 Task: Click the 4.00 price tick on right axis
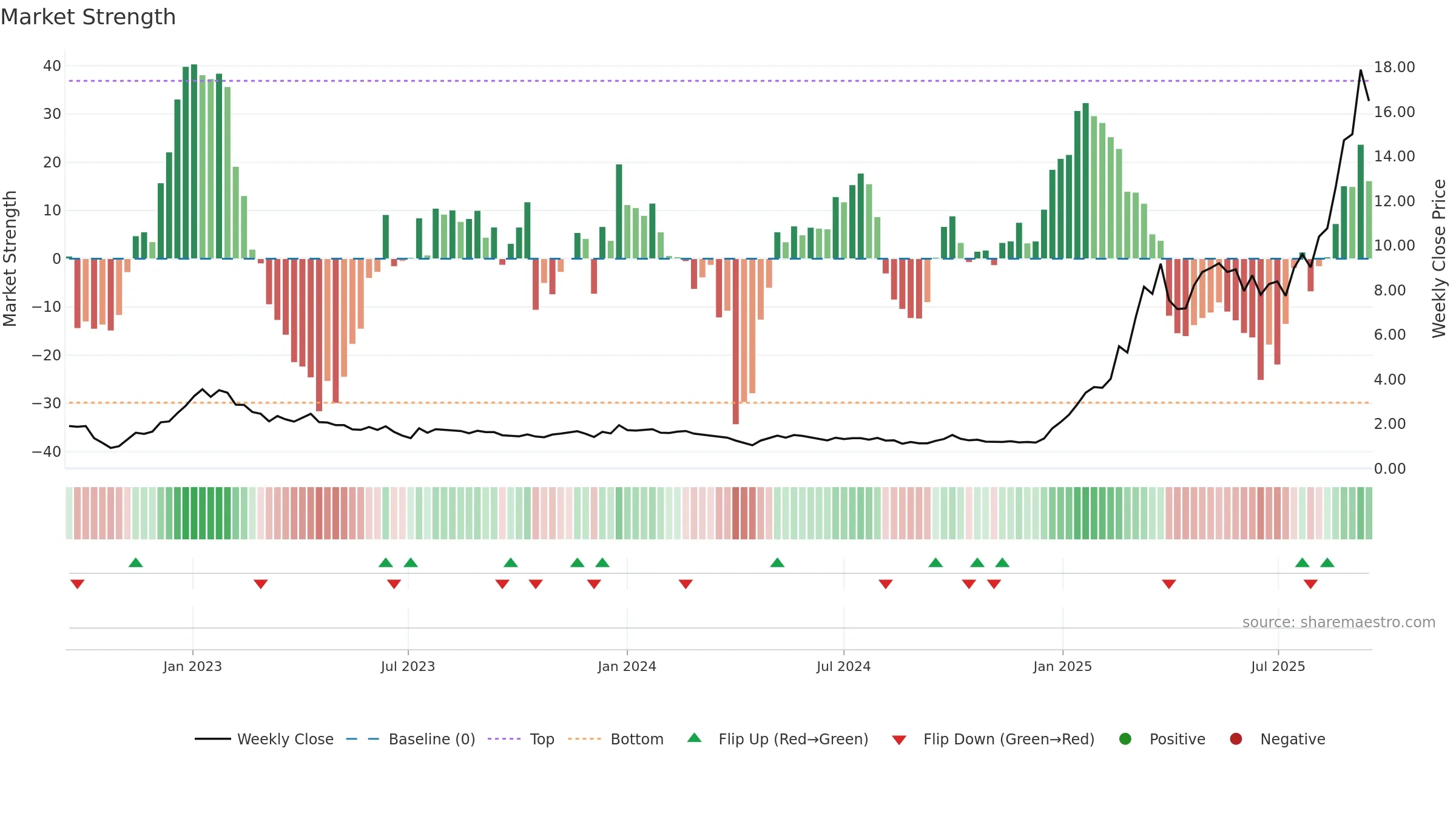[x=1389, y=380]
